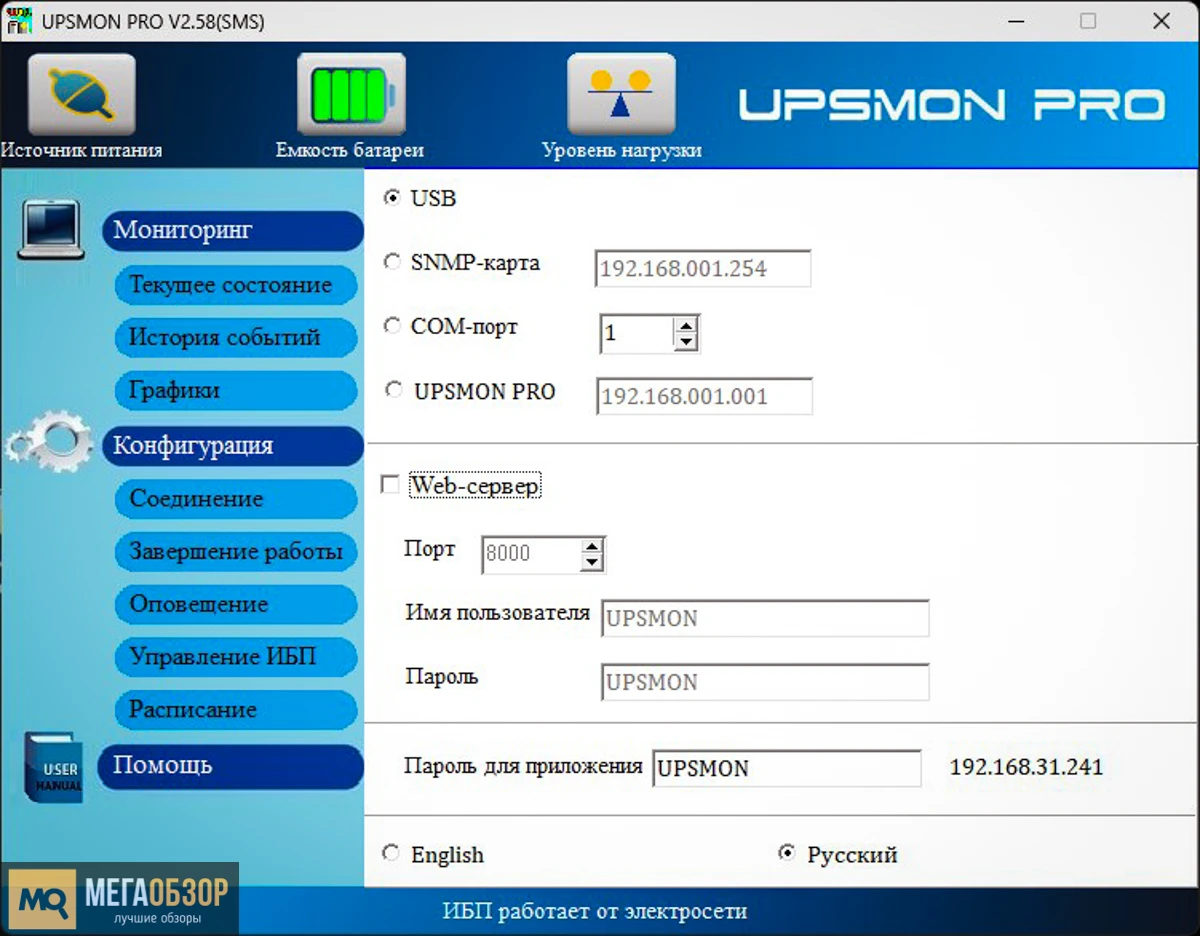The width and height of the screenshot is (1200, 936).
Task: Select the SNMP-карта connection option
Action: pos(392,261)
